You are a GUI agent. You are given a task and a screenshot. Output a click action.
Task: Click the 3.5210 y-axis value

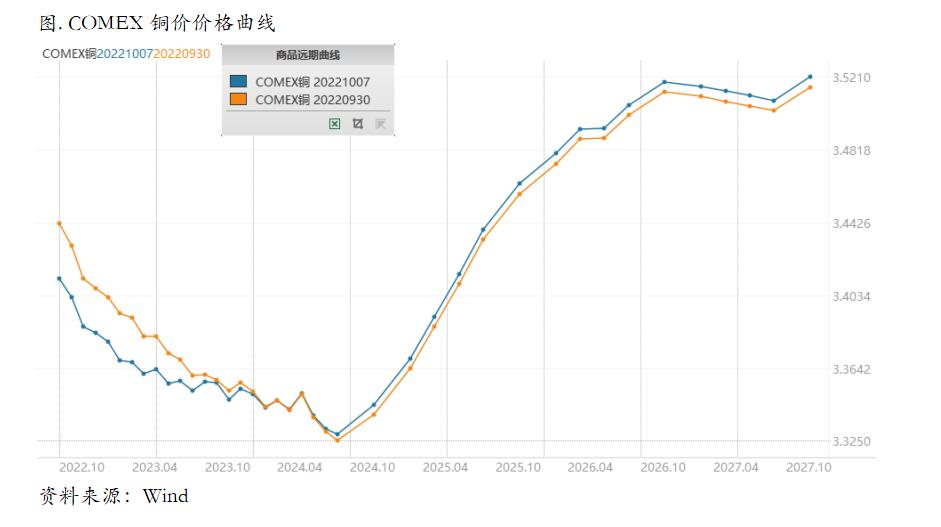tap(851, 77)
